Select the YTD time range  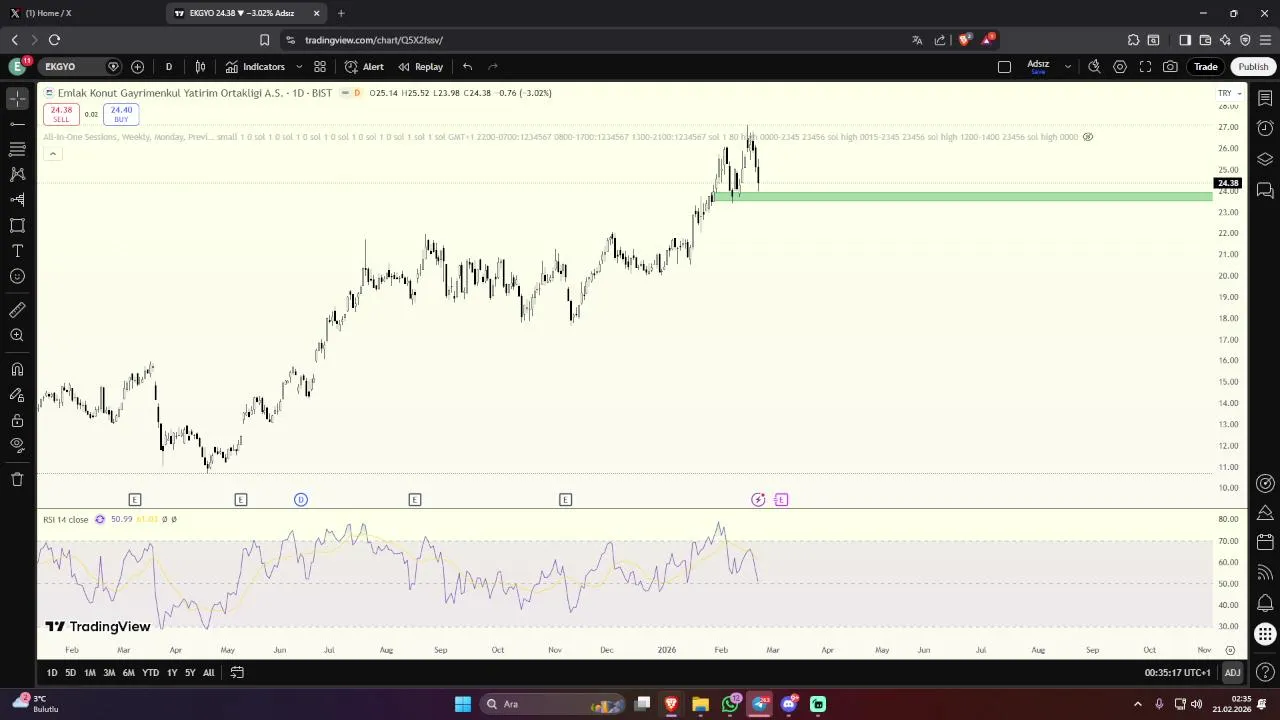click(150, 673)
